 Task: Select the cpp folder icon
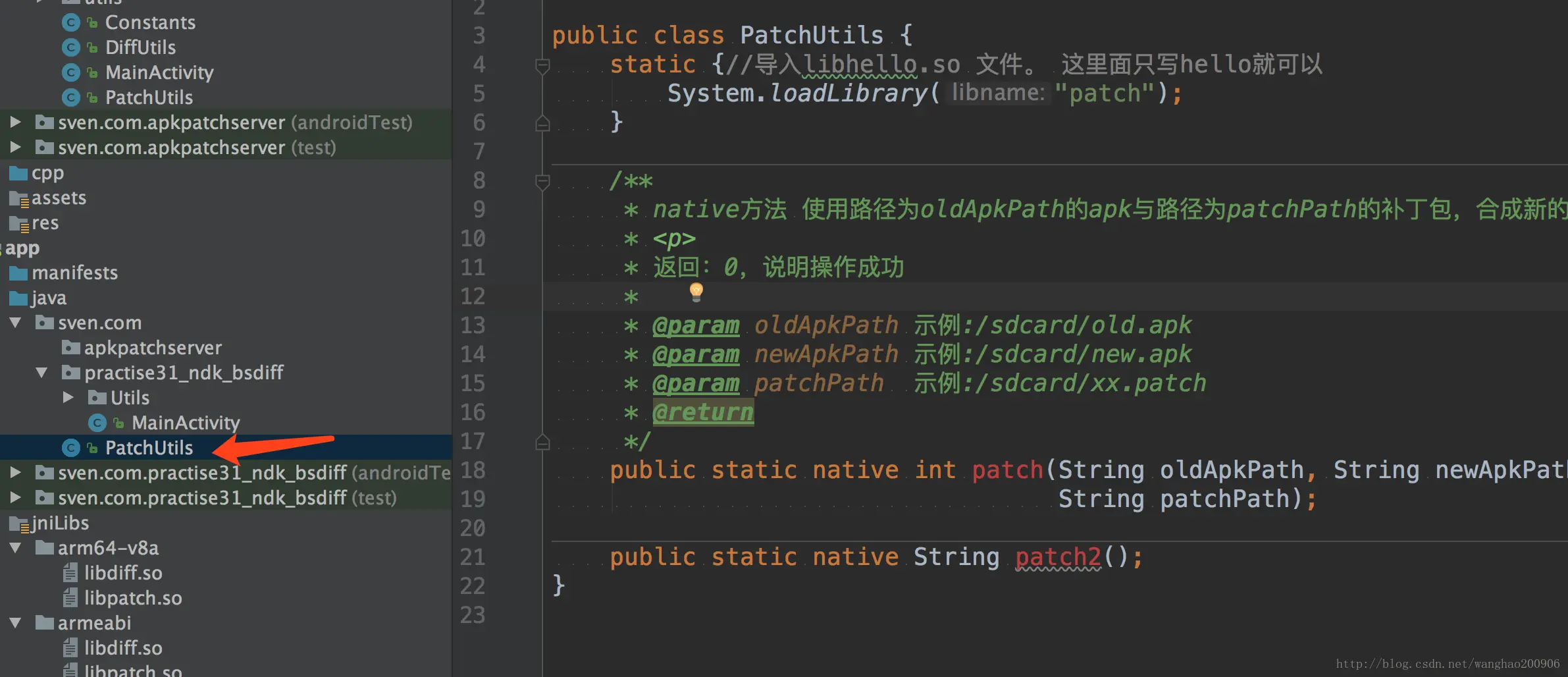click(x=18, y=173)
